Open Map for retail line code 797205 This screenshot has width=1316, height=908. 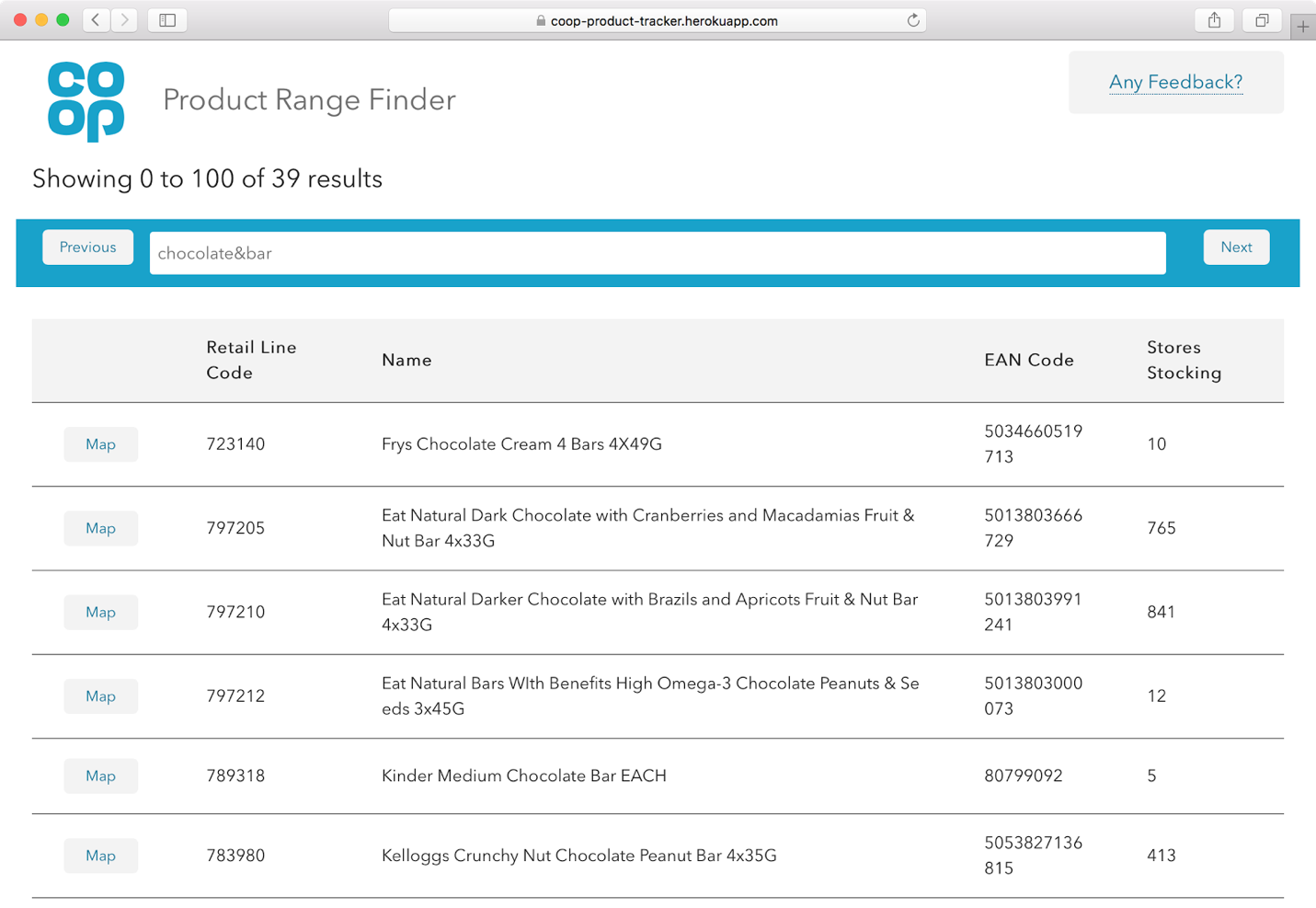(x=100, y=528)
